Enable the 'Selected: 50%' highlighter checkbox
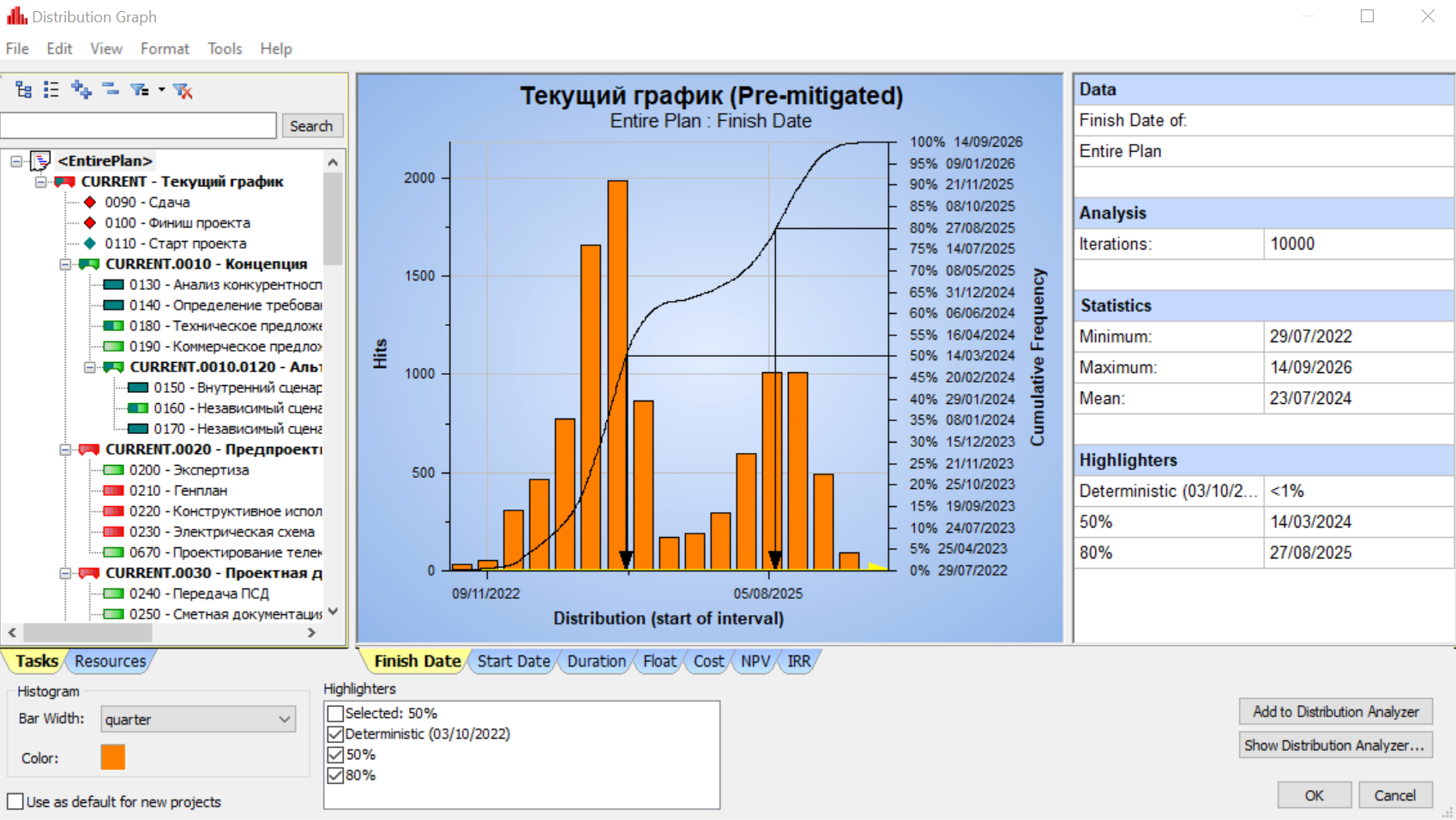This screenshot has height=820, width=1456. (x=336, y=714)
